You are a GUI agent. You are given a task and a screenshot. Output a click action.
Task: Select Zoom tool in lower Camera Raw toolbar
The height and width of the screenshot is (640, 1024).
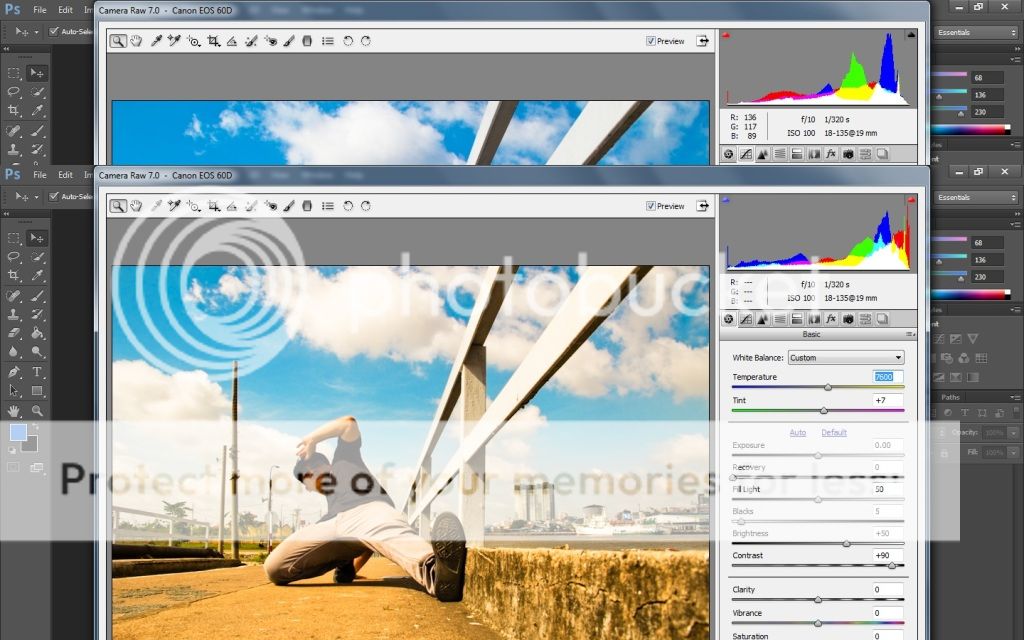click(x=118, y=206)
